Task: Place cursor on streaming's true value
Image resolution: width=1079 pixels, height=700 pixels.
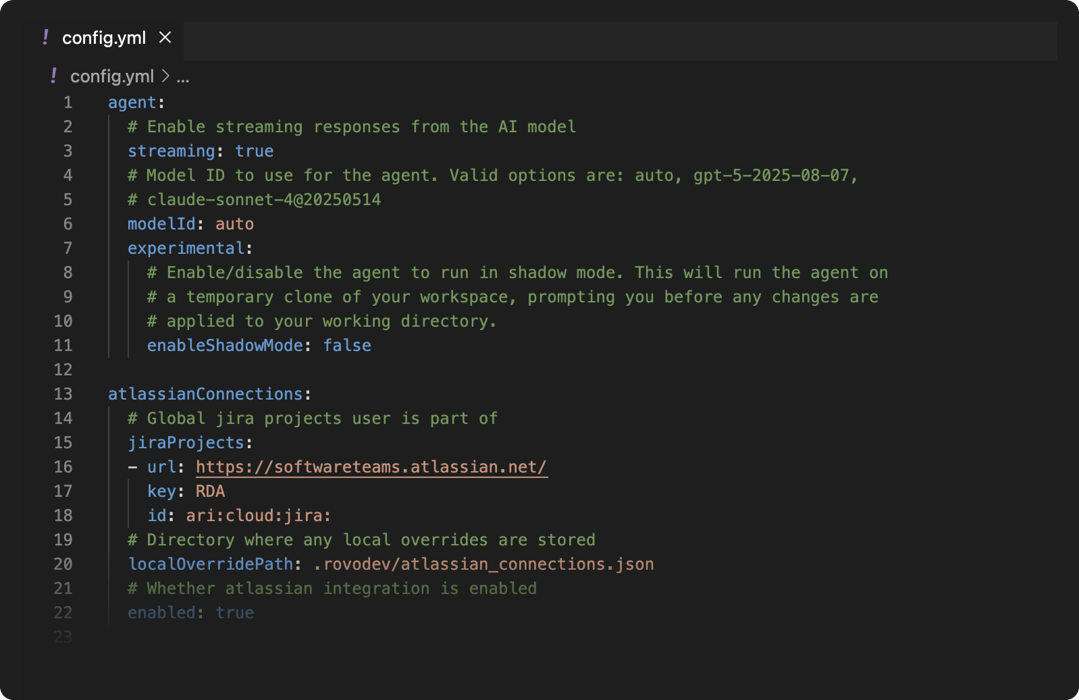Action: click(254, 151)
